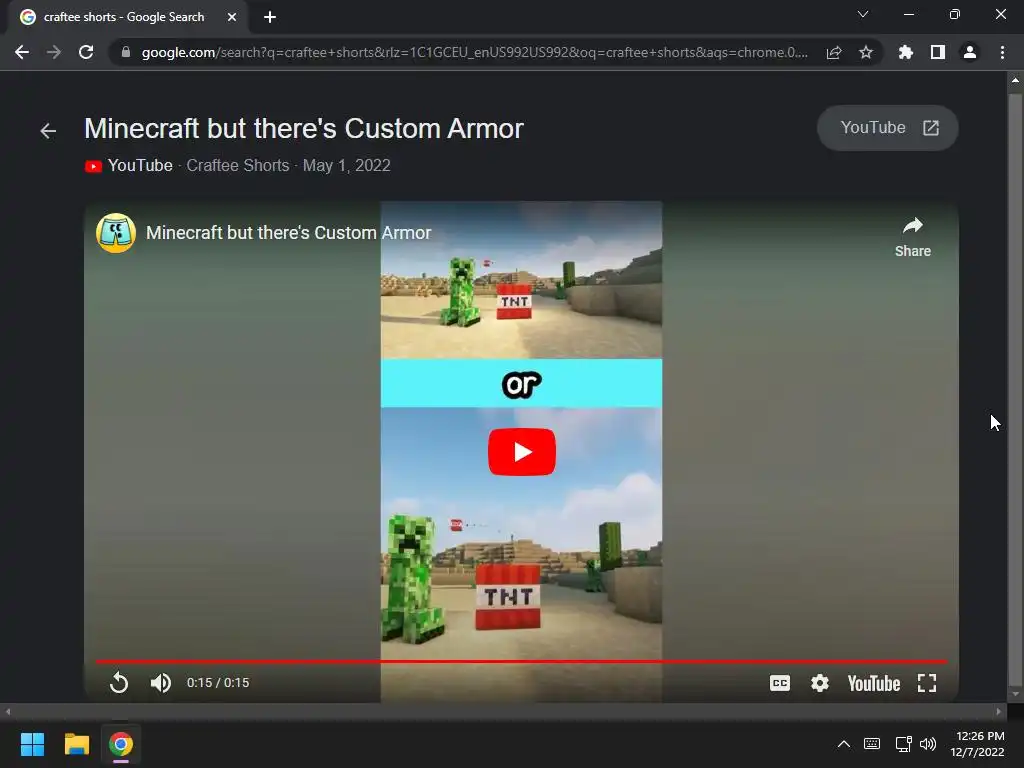Viewport: 1024px width, 768px height.
Task: Click horizontal scrollbar right arrow
Action: coord(999,712)
